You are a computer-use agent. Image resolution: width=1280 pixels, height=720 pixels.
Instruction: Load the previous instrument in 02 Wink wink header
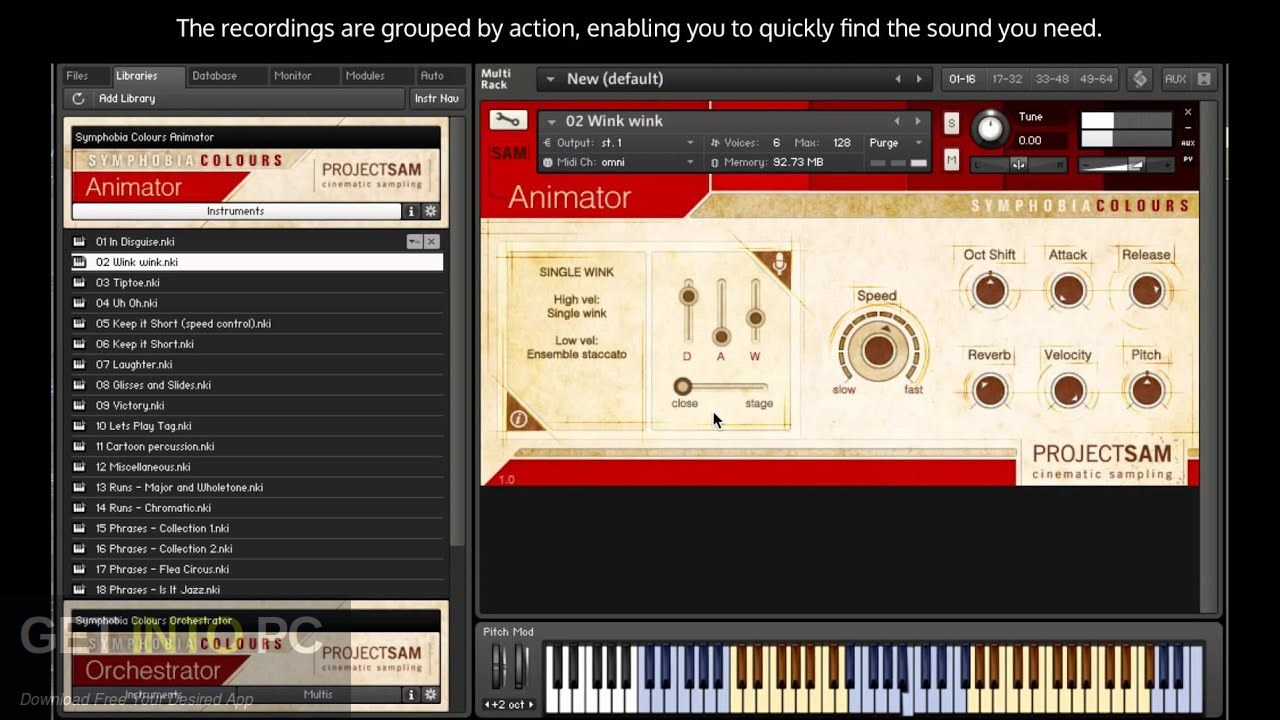(897, 121)
